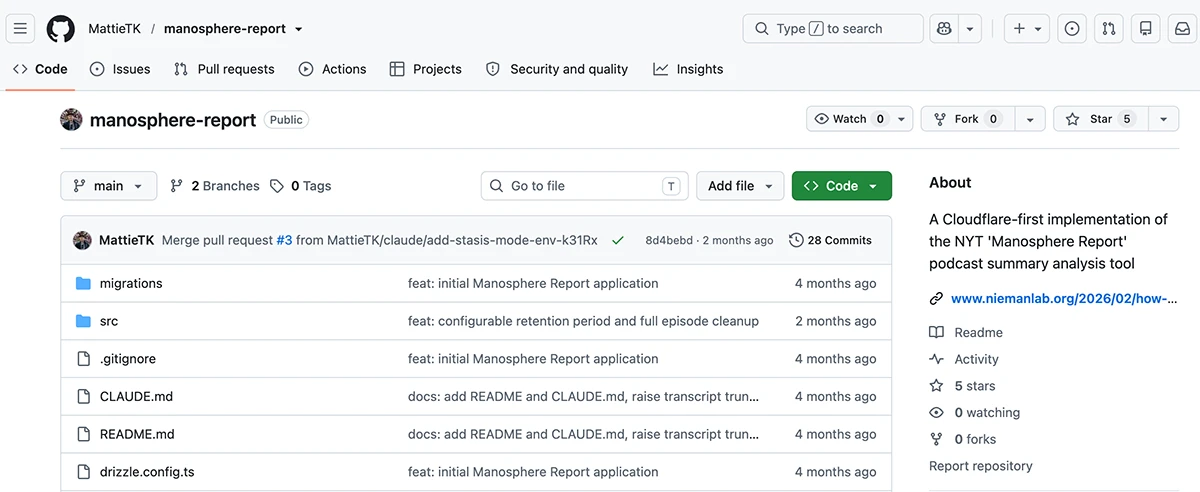
Task: Click the tag icon beside 0 Tags
Action: (277, 186)
